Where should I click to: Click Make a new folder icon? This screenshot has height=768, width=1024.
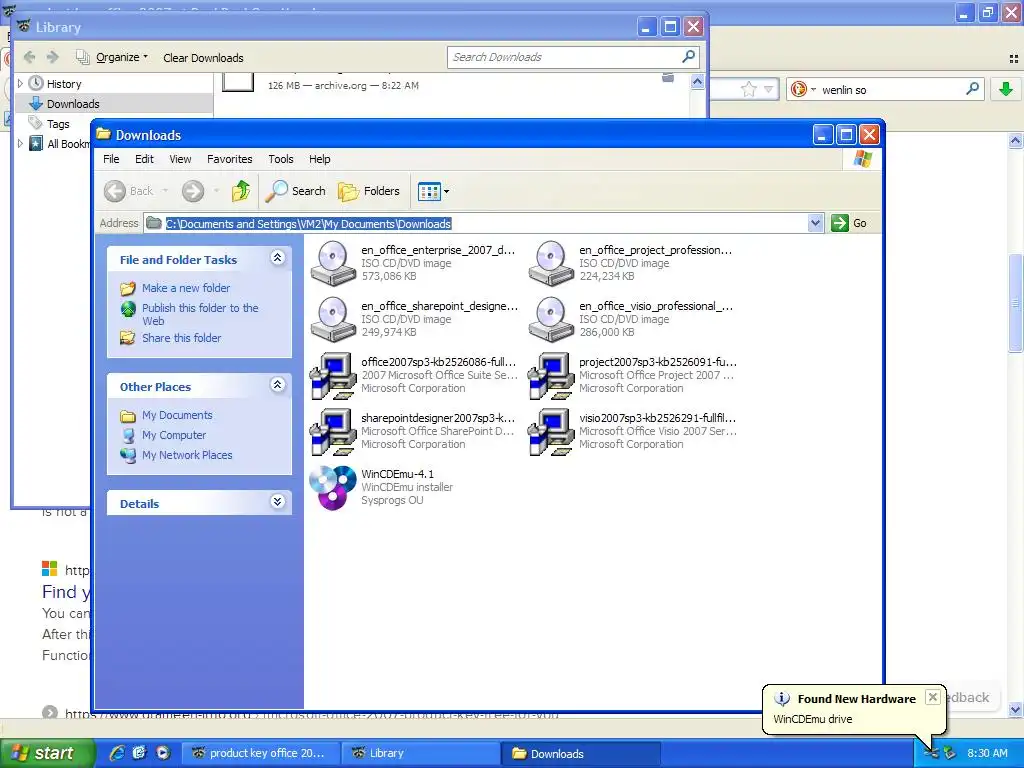point(128,288)
